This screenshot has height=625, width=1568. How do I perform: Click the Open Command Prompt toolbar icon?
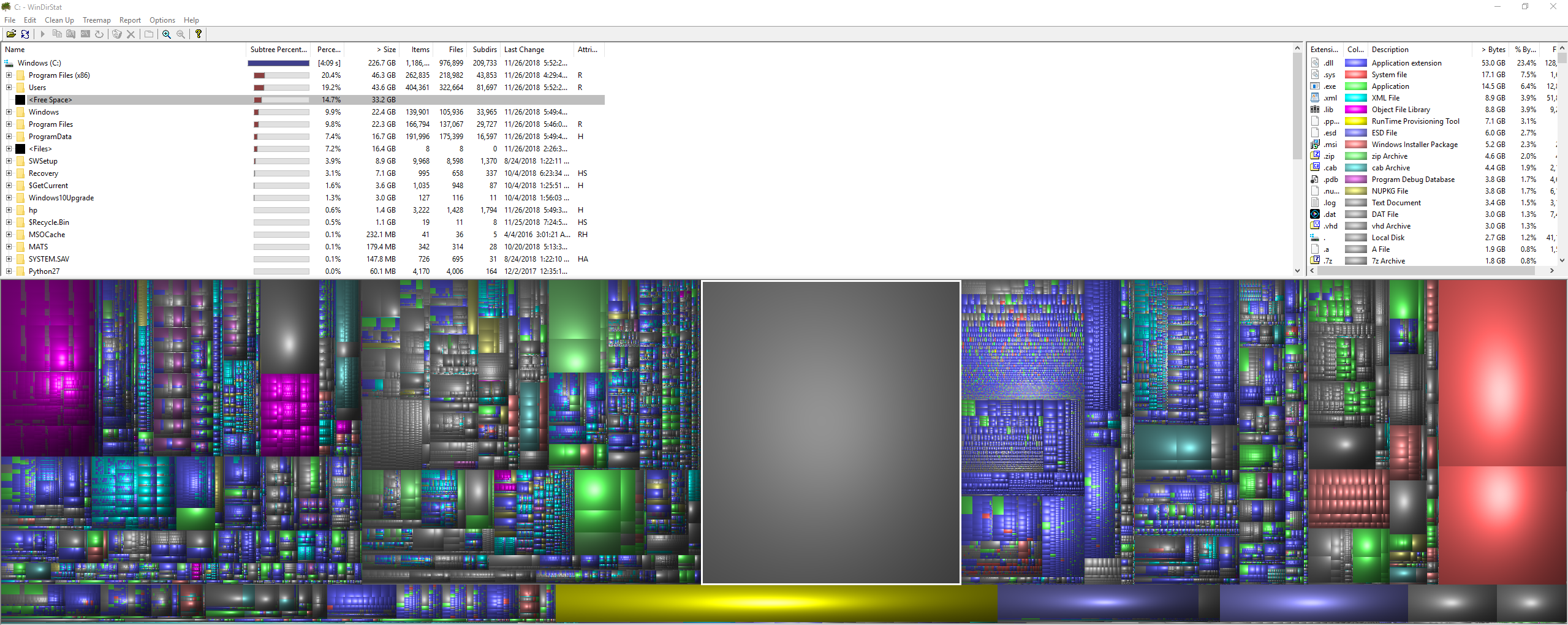pyautogui.click(x=86, y=34)
